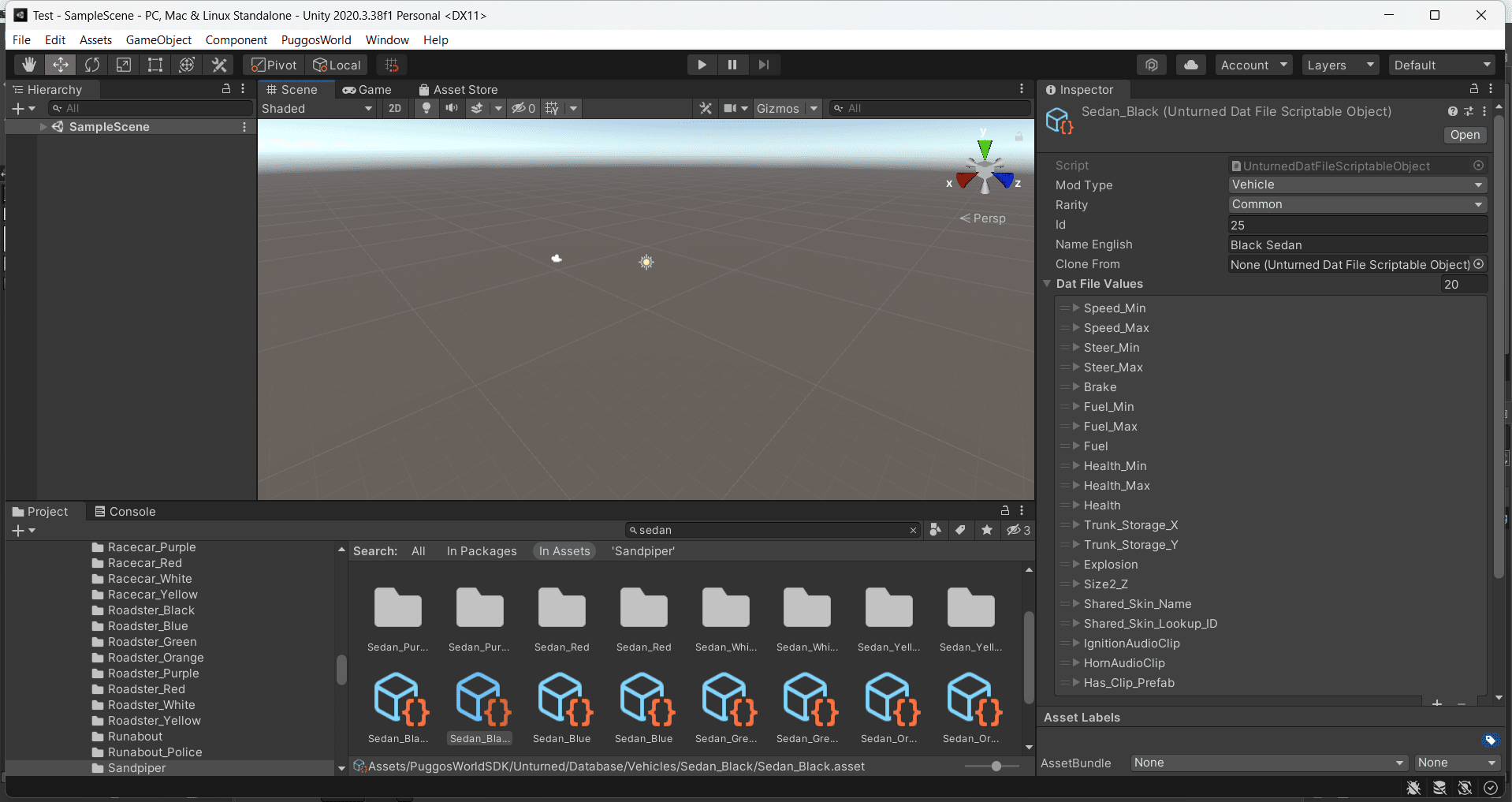The height and width of the screenshot is (802, 1512).
Task: Open Inspector preset selector icon
Action: click(1469, 111)
